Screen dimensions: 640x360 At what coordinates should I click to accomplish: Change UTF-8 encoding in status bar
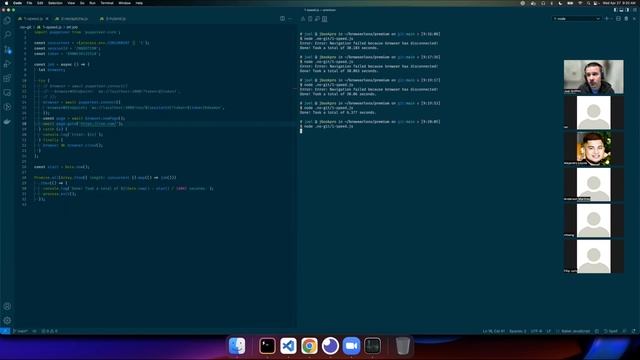(x=536, y=331)
